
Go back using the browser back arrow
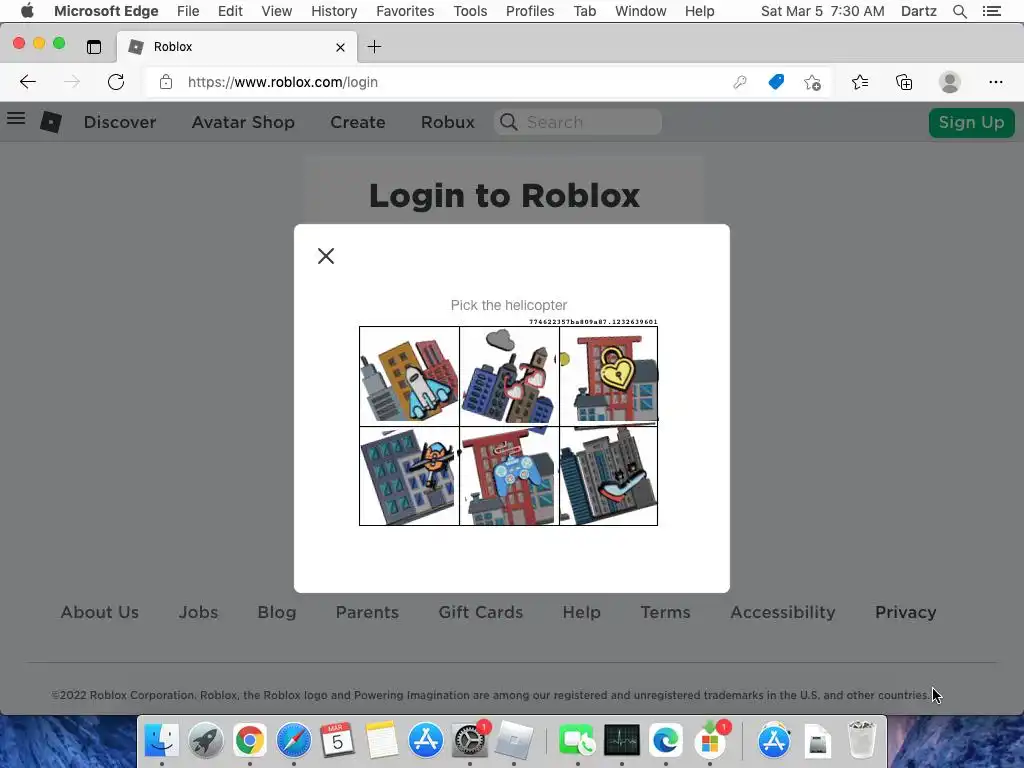click(27, 82)
